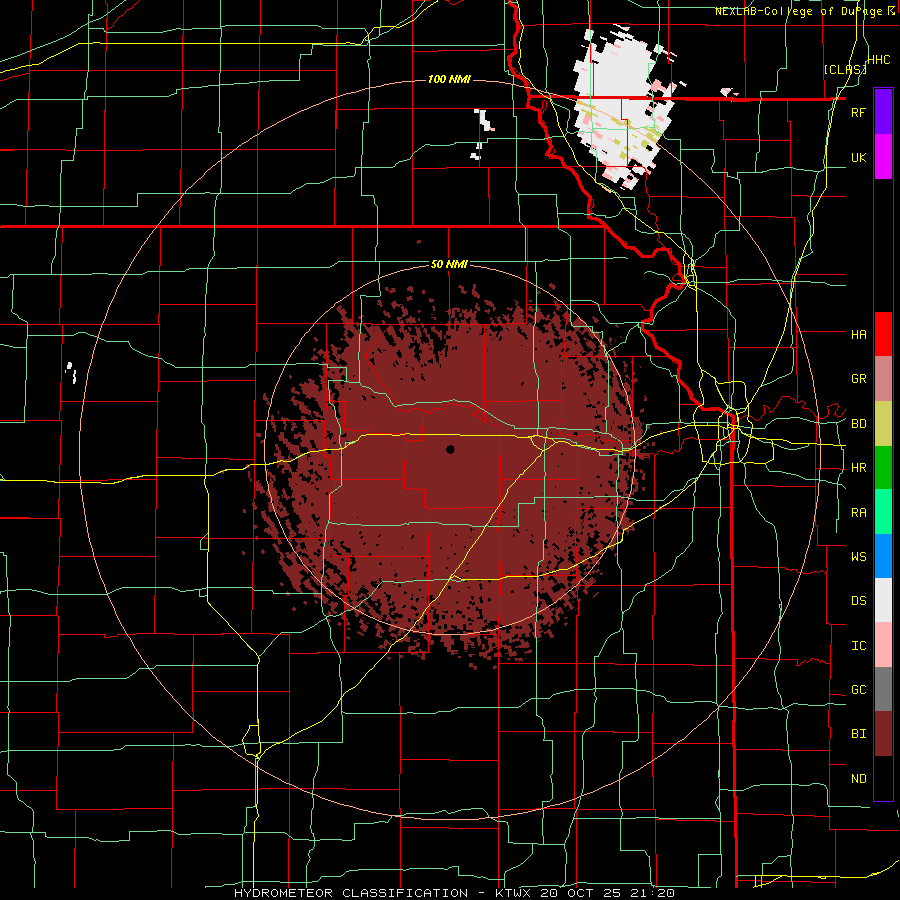Click the RA legend label
Screen dimensions: 900x900
pos(858,513)
